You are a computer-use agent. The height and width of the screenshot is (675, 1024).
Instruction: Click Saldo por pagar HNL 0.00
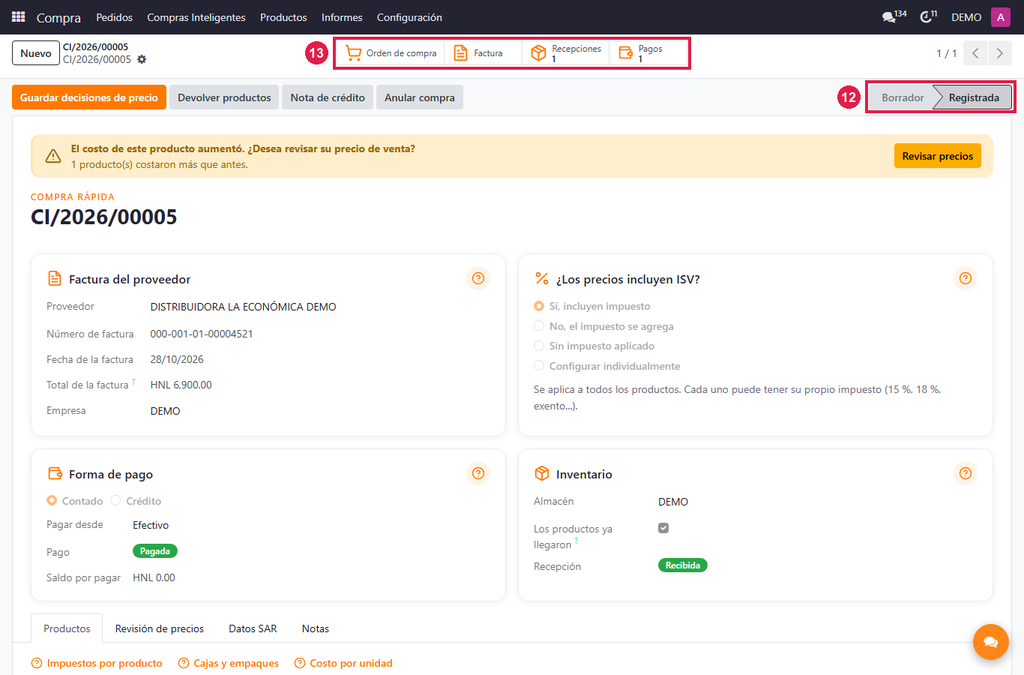[x=153, y=578]
